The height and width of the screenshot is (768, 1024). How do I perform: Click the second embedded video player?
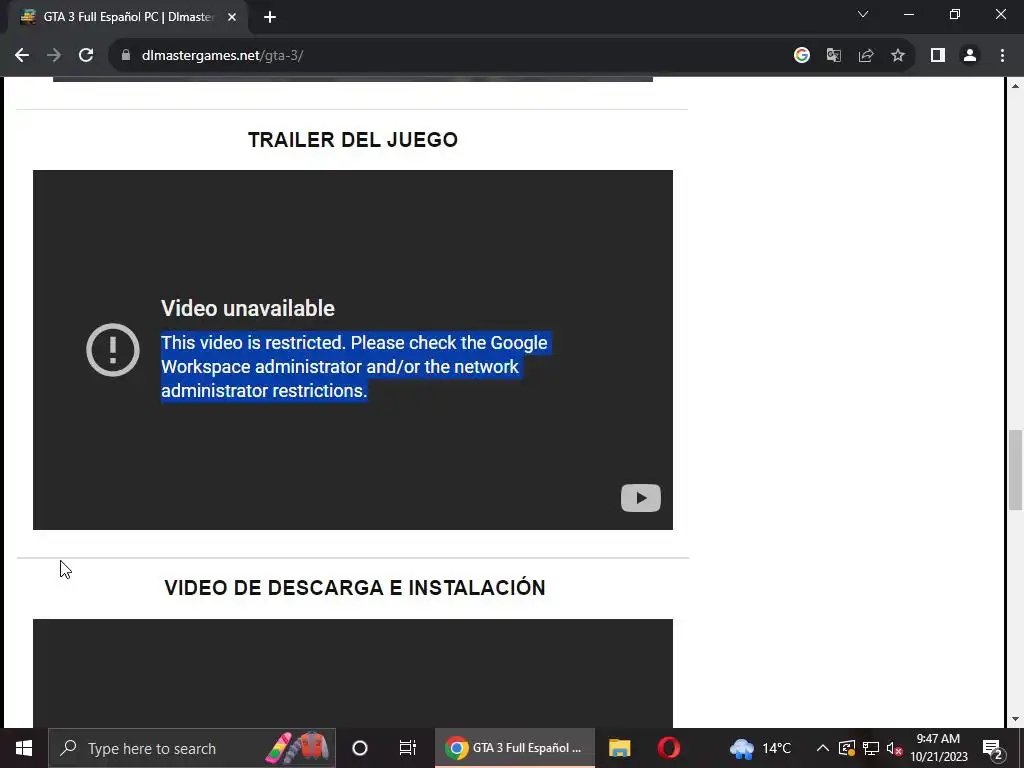(x=353, y=673)
